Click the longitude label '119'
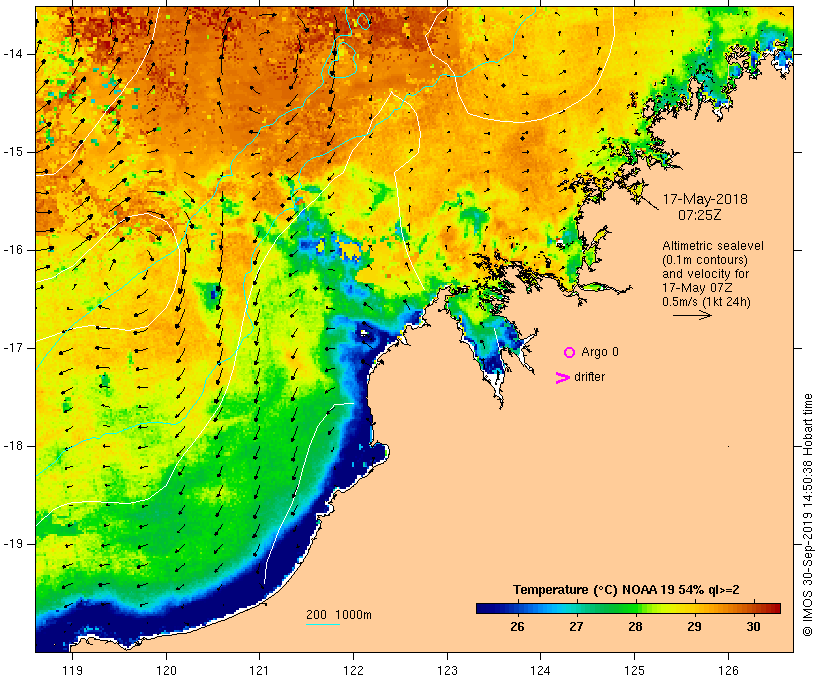 [72, 670]
